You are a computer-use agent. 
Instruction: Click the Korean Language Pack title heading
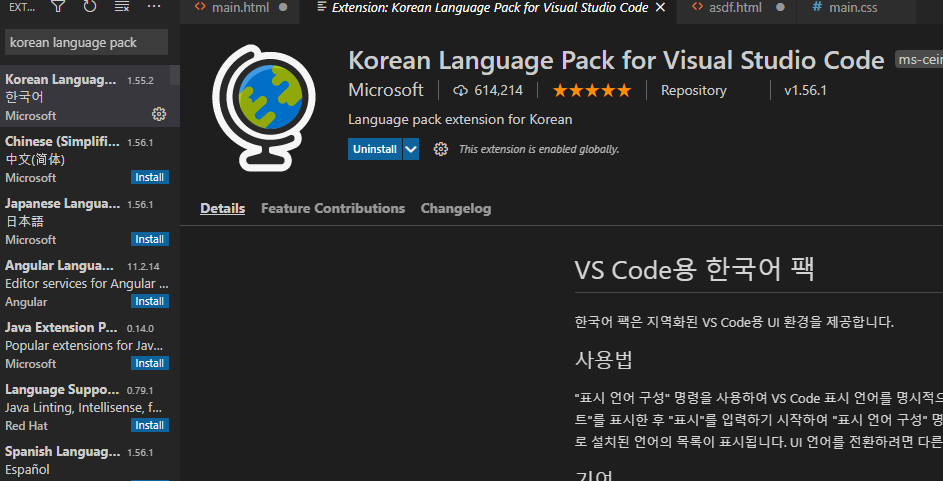616,61
